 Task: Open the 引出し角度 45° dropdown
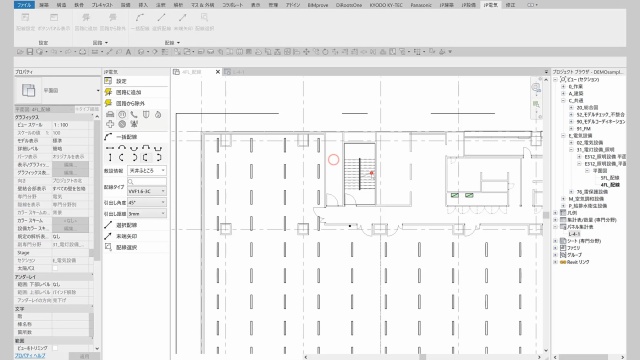(147, 202)
